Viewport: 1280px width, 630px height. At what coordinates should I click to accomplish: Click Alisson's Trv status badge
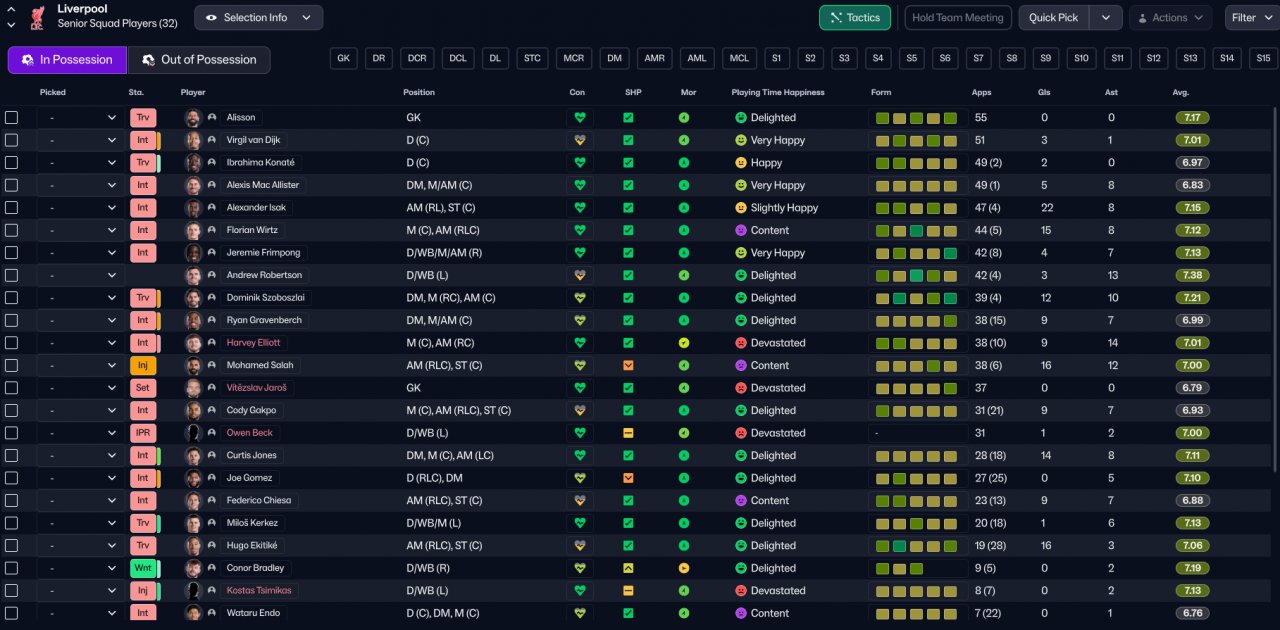click(143, 118)
